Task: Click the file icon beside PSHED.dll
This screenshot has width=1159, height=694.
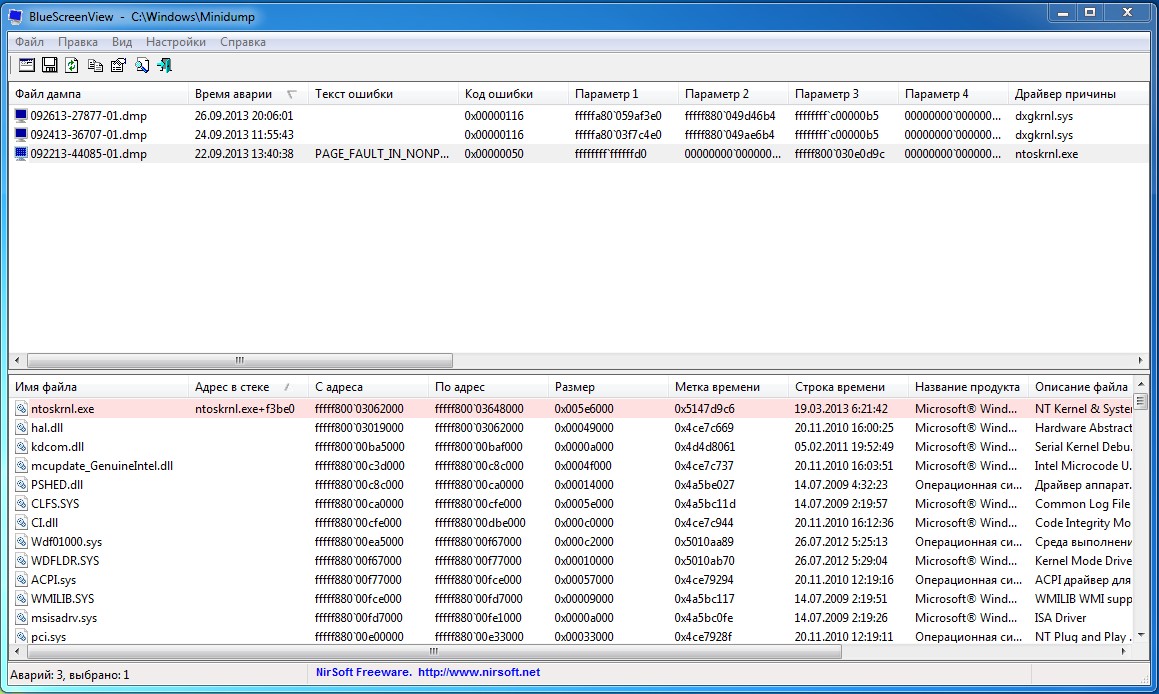Action: coord(21,485)
